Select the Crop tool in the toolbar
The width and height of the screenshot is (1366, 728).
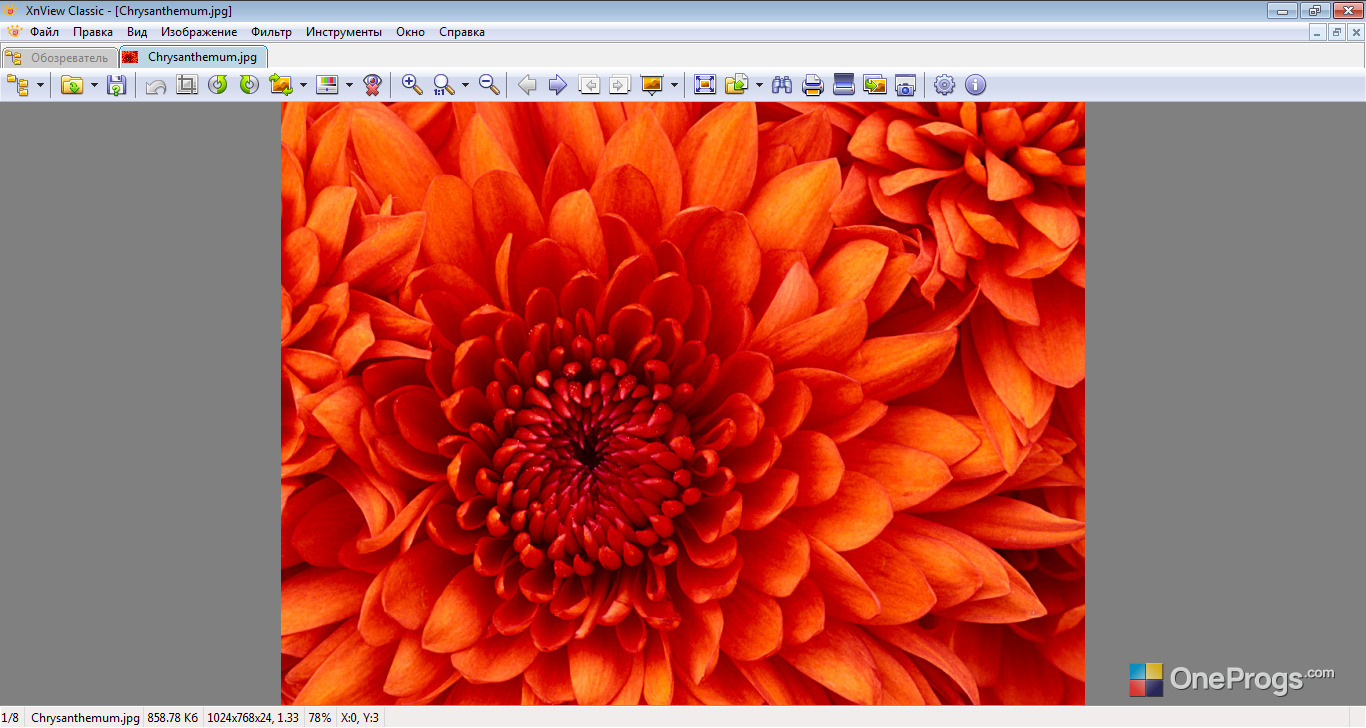(187, 85)
